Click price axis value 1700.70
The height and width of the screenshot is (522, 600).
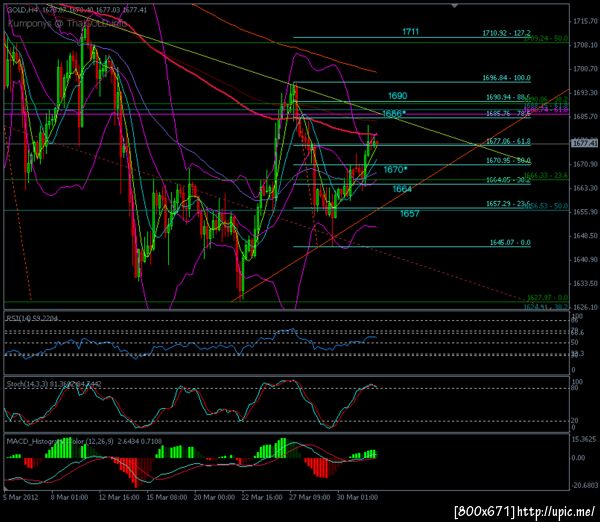585,69
